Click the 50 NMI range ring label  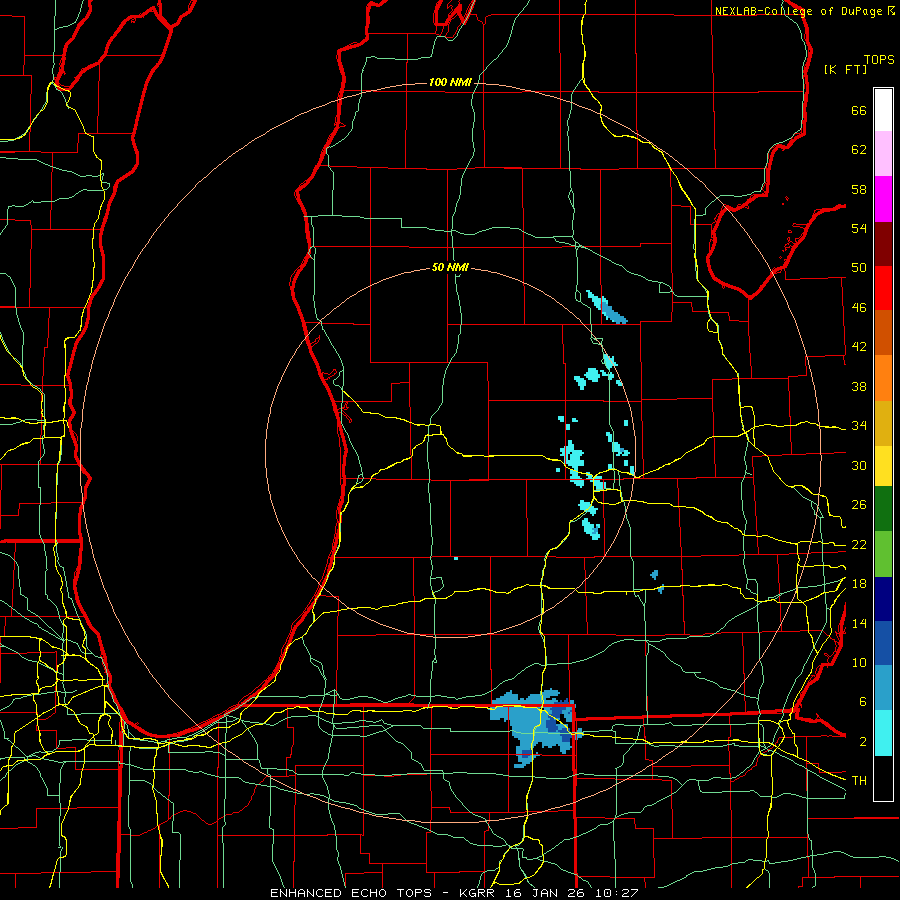pos(450,267)
